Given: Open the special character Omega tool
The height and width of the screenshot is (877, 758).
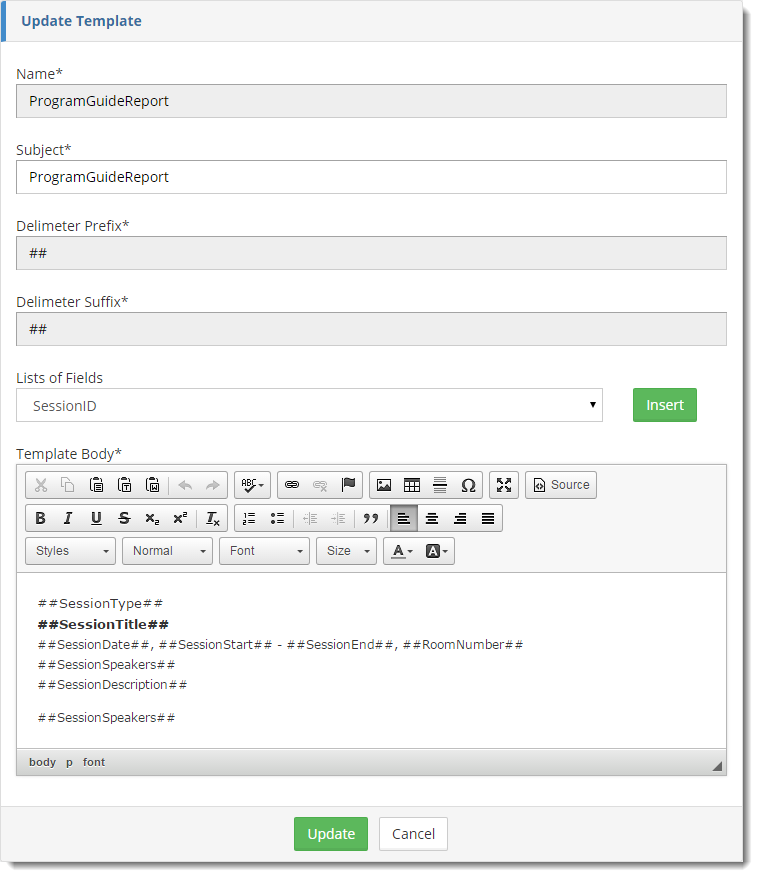Looking at the screenshot, I should point(468,485).
